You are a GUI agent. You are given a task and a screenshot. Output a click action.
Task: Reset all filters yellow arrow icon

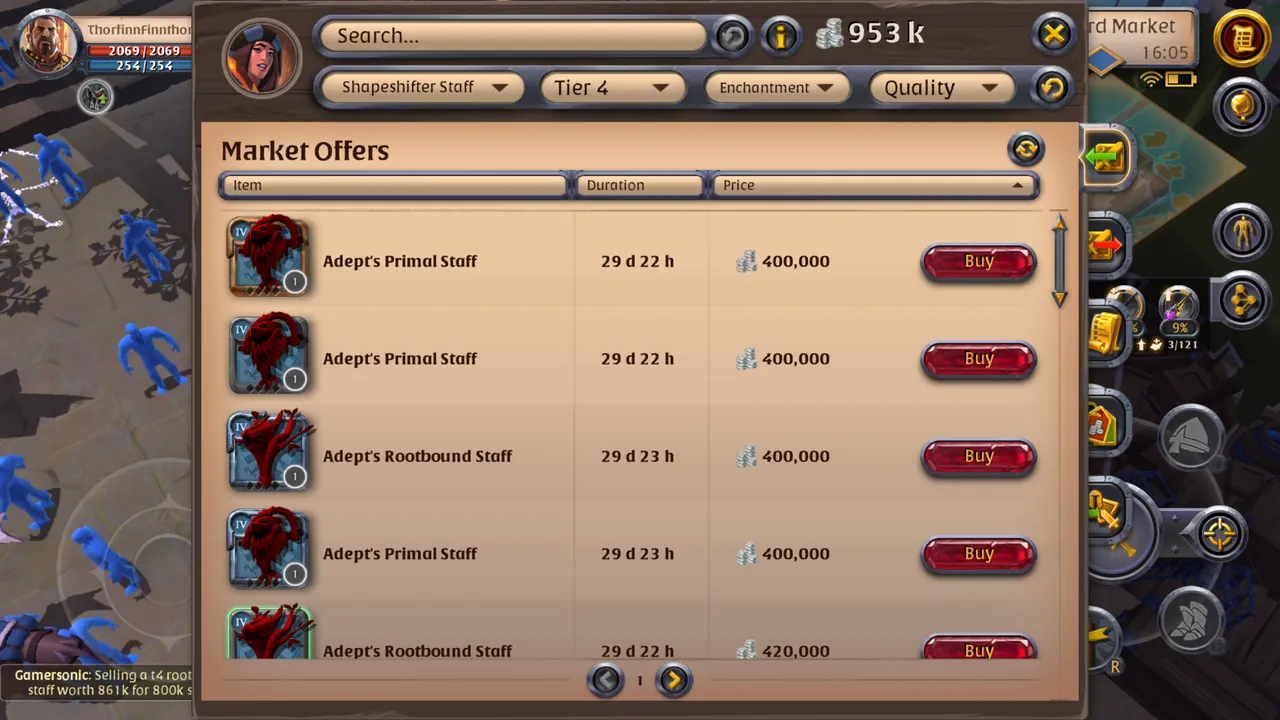(x=1051, y=88)
